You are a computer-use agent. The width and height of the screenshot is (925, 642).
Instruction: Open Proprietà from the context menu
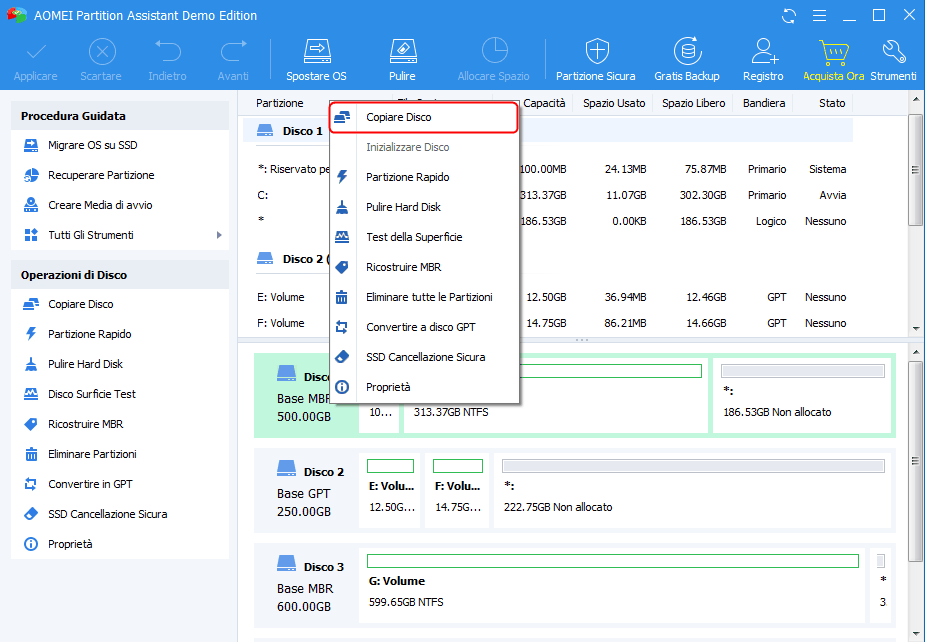pyautogui.click(x=388, y=387)
